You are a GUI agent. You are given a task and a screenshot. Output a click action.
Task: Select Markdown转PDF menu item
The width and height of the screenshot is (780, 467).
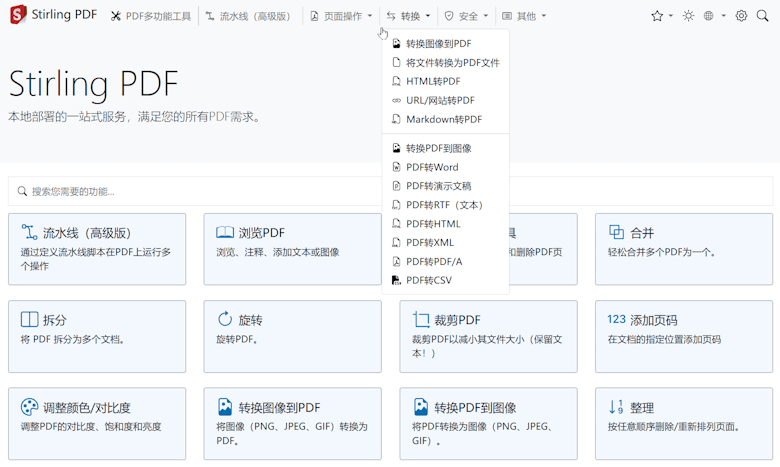click(x=445, y=119)
